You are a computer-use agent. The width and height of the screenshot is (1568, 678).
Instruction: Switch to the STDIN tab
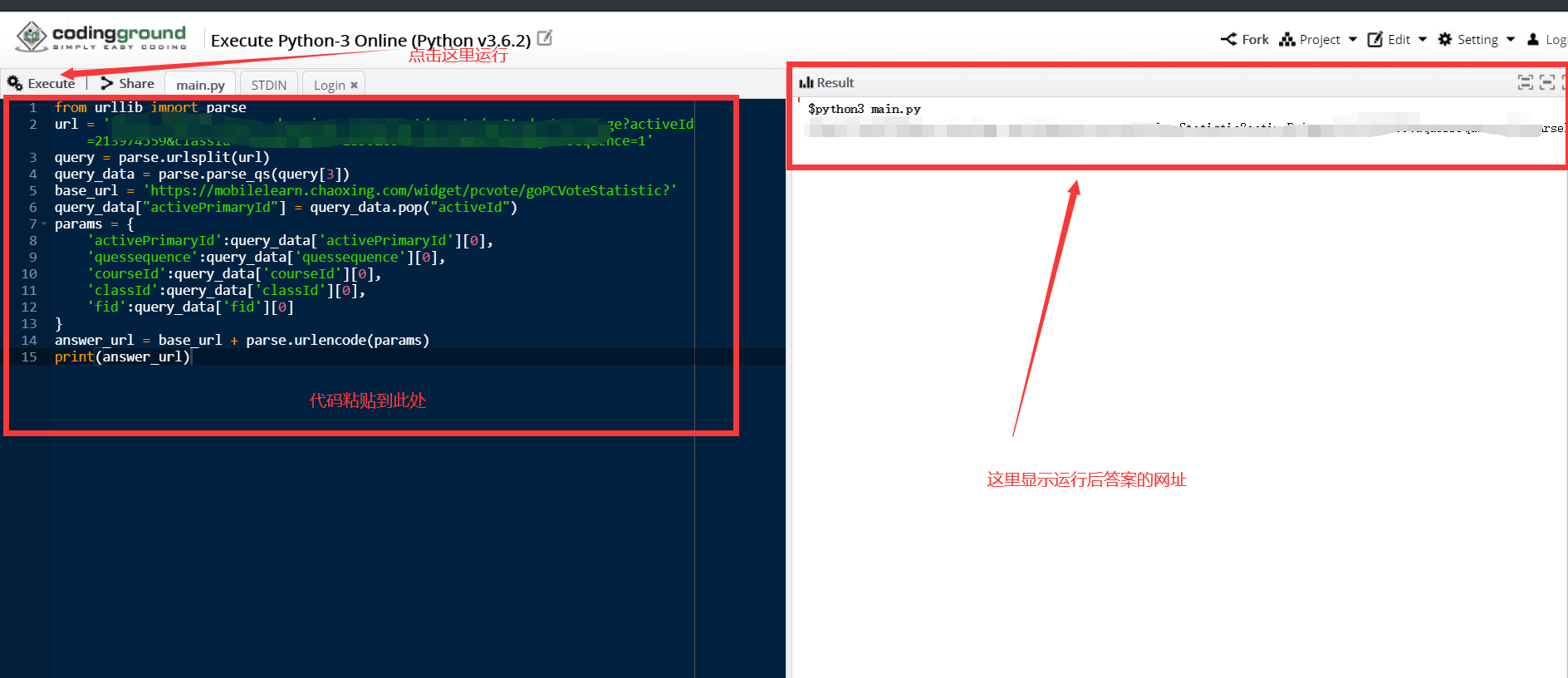(269, 85)
